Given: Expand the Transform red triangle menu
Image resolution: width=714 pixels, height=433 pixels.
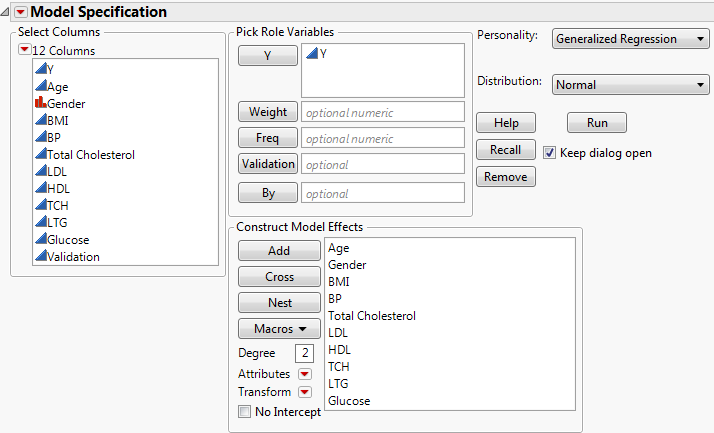Looking at the screenshot, I should [x=305, y=392].
